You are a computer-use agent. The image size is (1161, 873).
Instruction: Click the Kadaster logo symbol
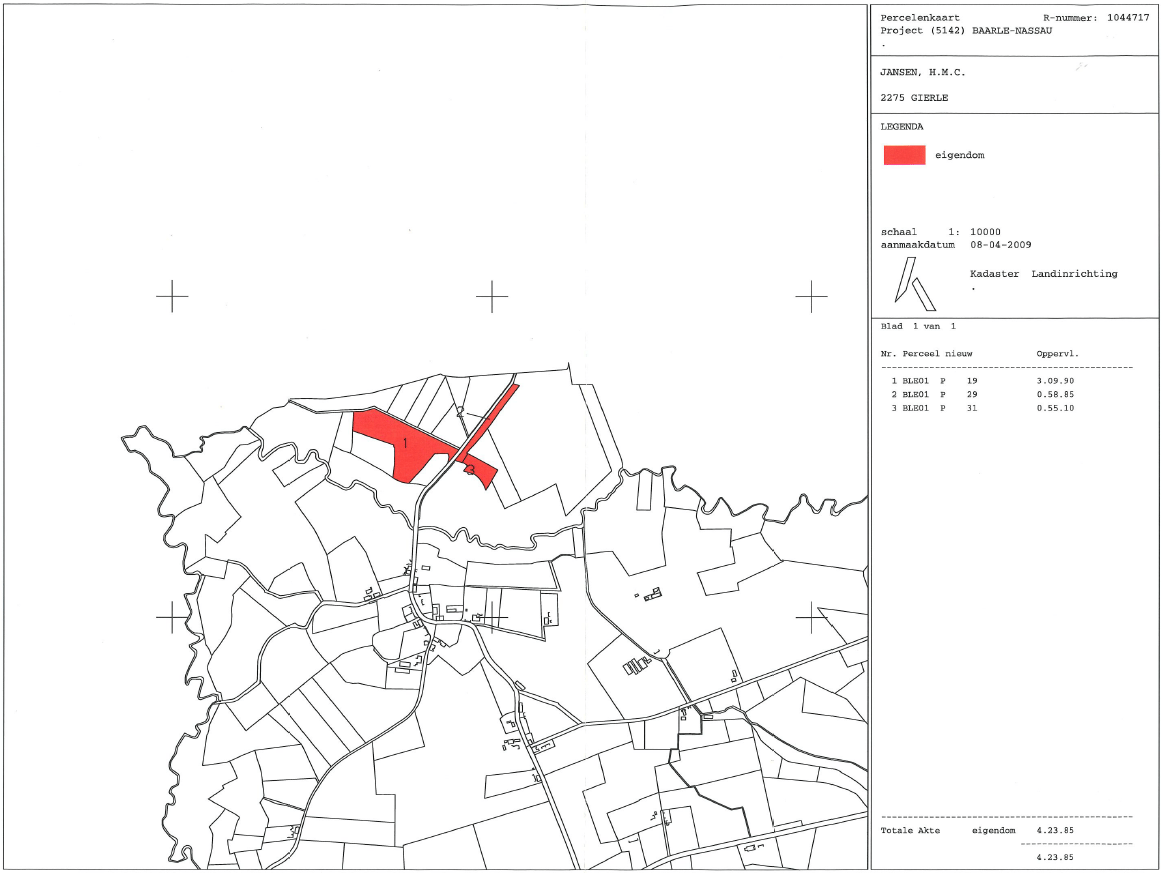coord(915,284)
